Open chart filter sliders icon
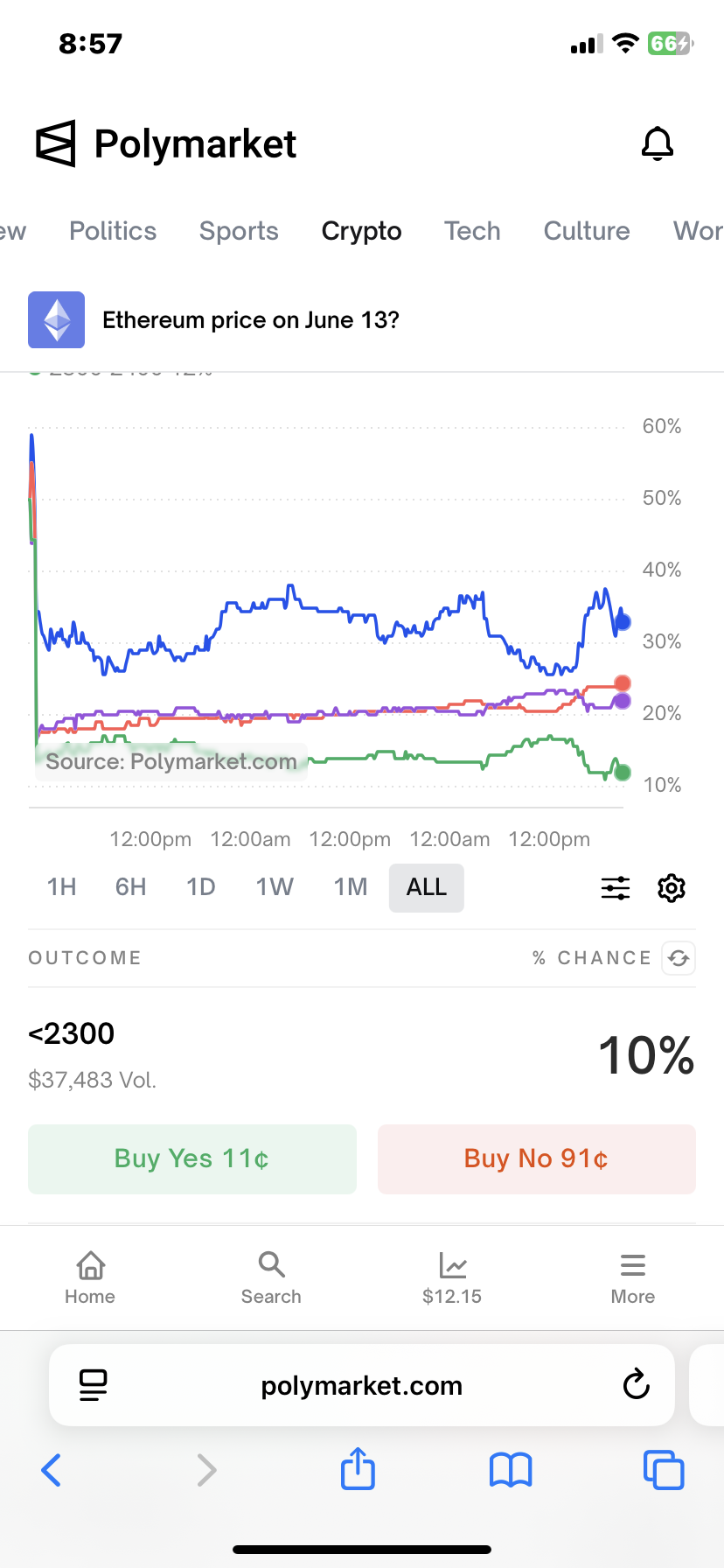 coord(616,888)
